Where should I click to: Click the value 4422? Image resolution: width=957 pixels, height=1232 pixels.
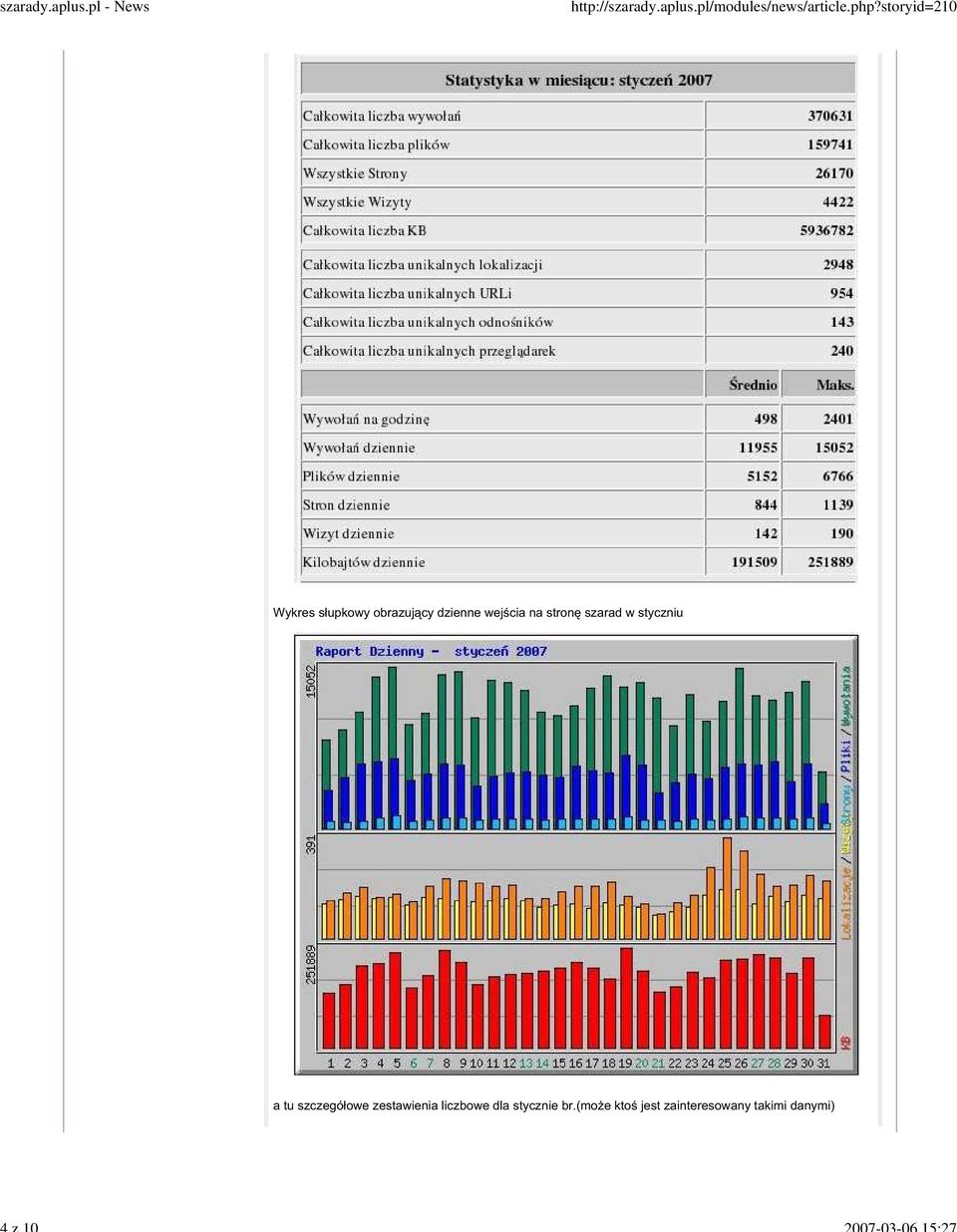(838, 202)
